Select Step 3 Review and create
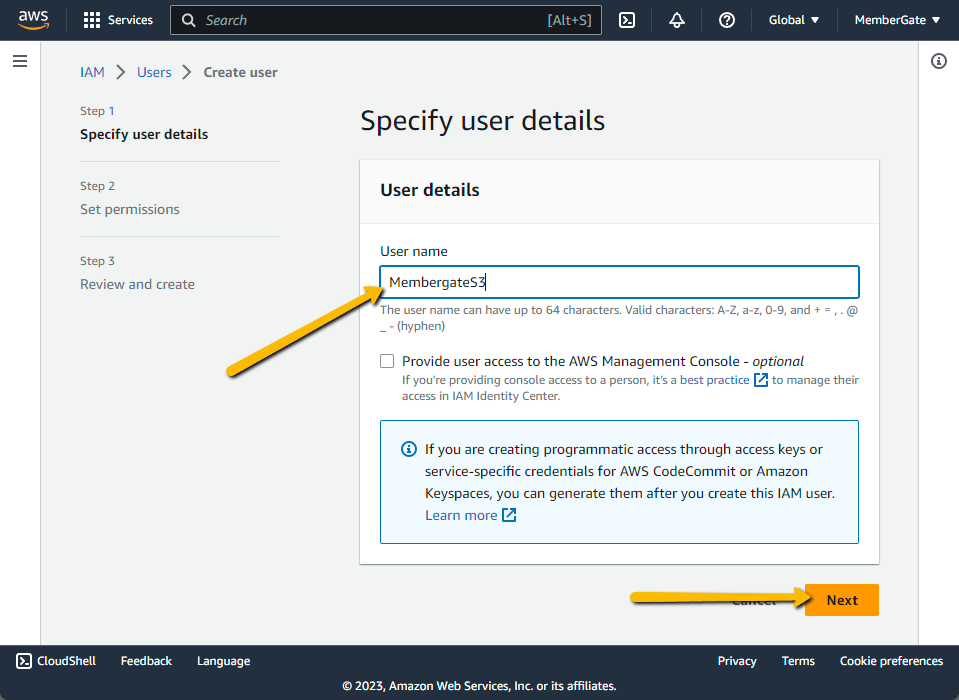 tap(137, 284)
